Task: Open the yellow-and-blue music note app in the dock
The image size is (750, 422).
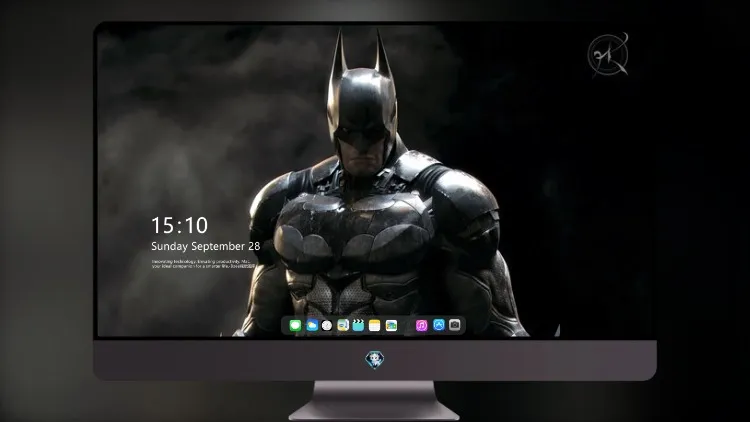Action: [x=343, y=325]
